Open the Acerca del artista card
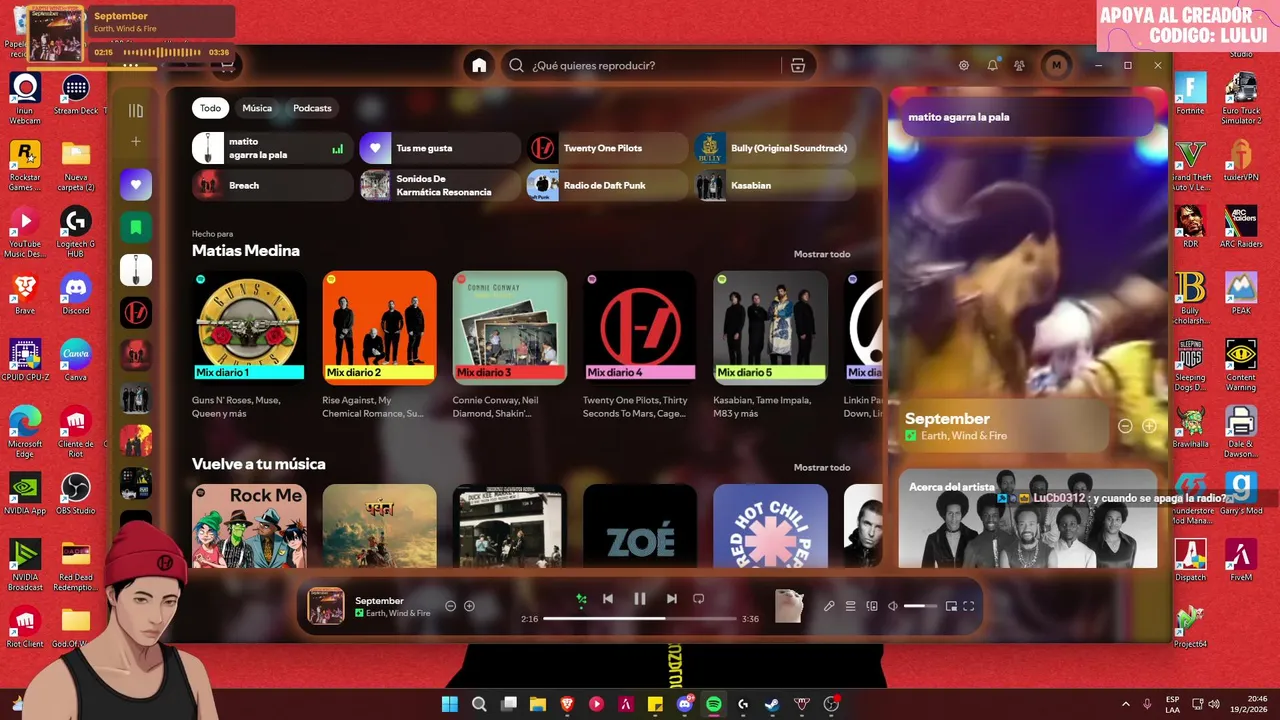Screen dimensions: 1280x720 pos(1028,520)
